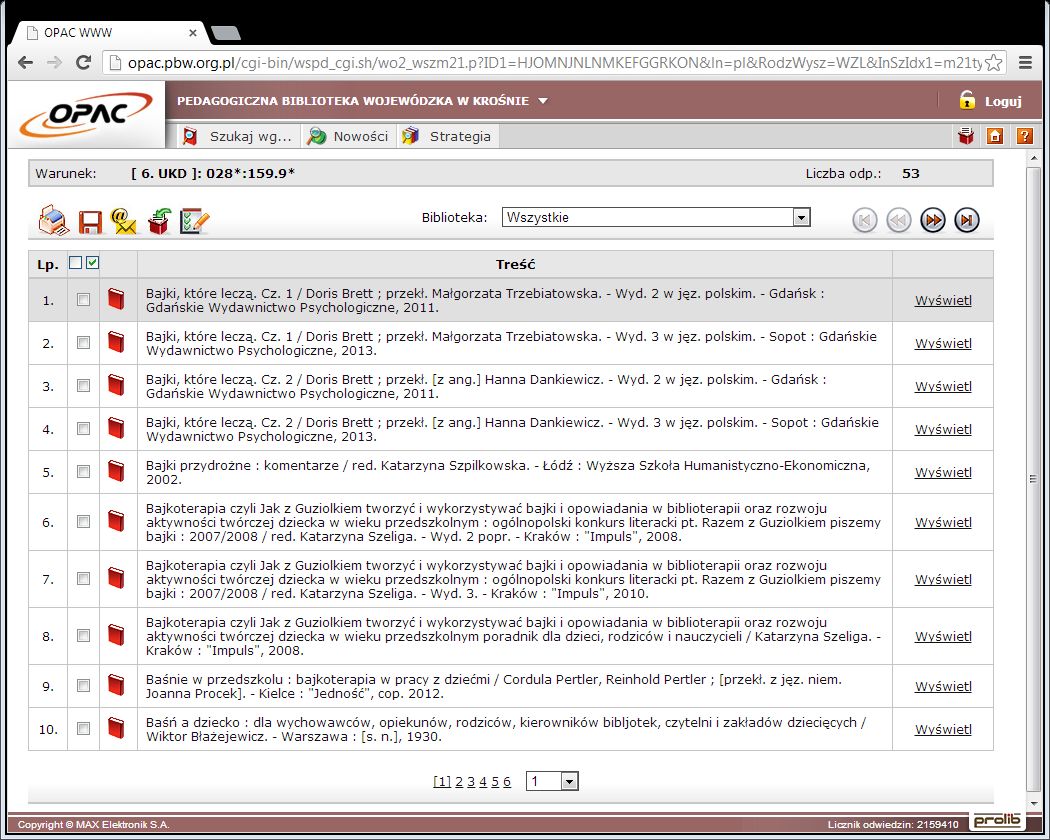Click Wyświetl for result 6
Screen dimensions: 1050x840
coord(943,522)
